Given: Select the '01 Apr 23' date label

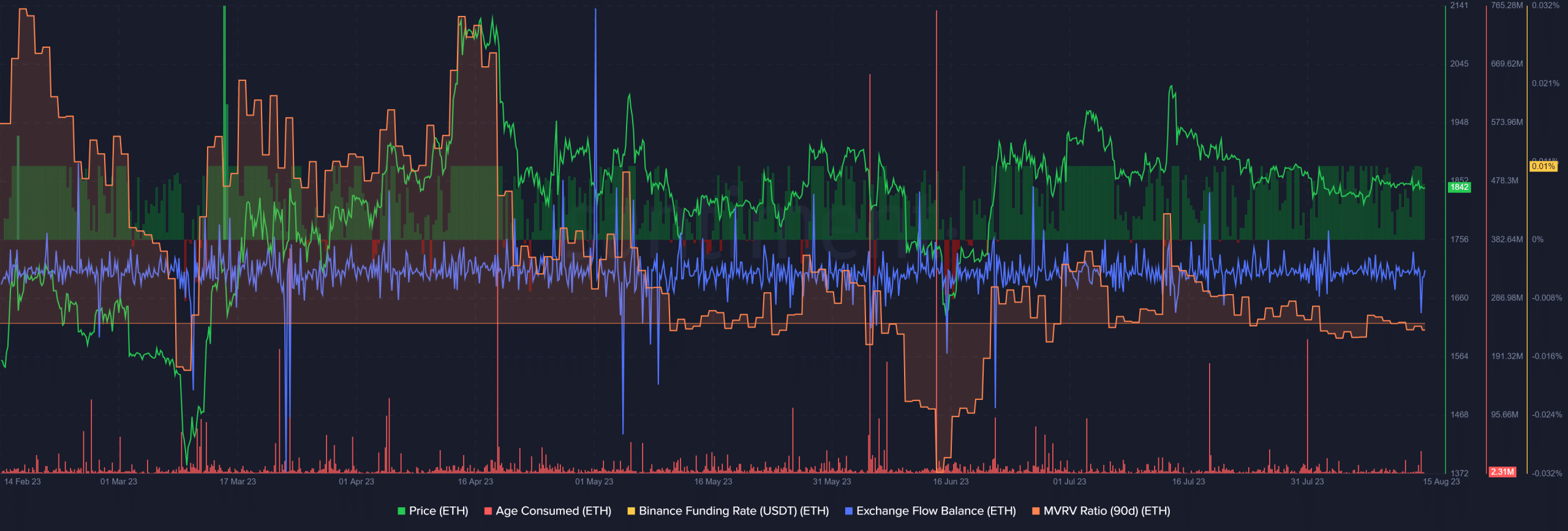Looking at the screenshot, I should [356, 481].
